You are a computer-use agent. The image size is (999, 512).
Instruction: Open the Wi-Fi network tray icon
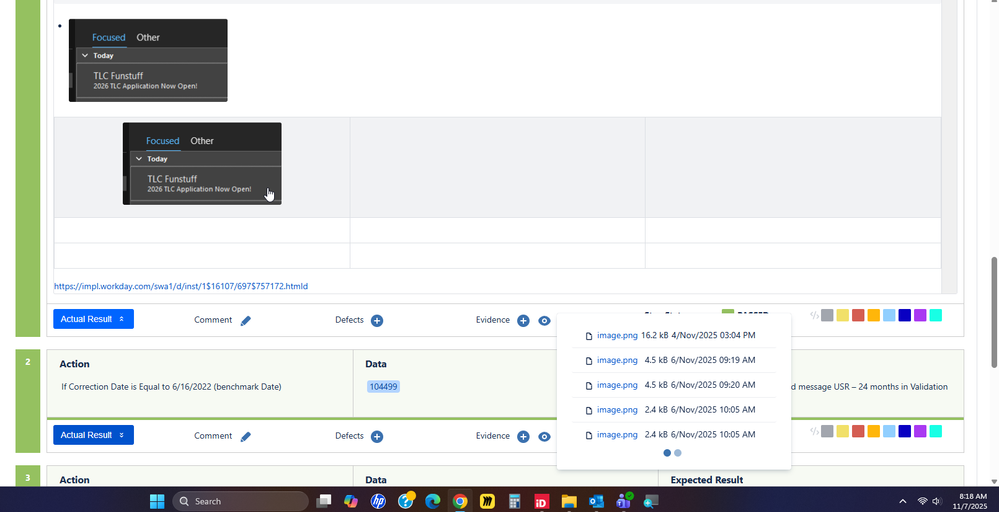pyautogui.click(x=923, y=501)
